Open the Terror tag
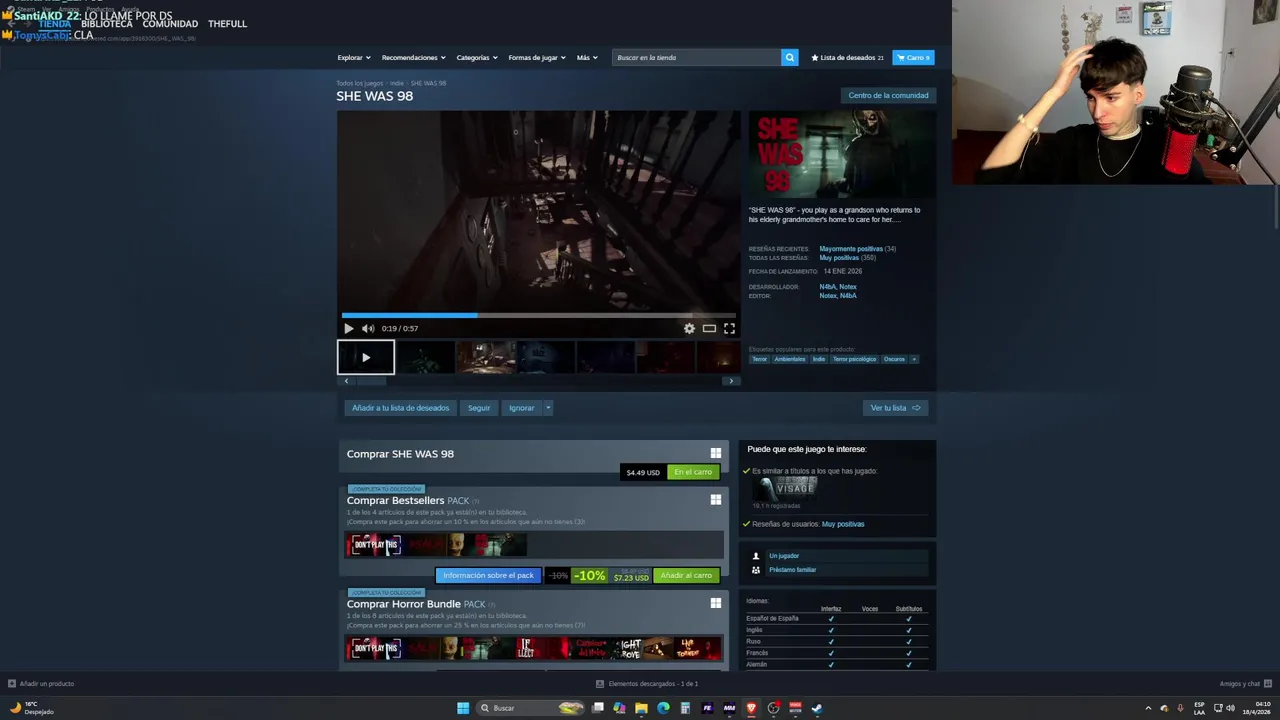1280x720 pixels. pyautogui.click(x=759, y=359)
